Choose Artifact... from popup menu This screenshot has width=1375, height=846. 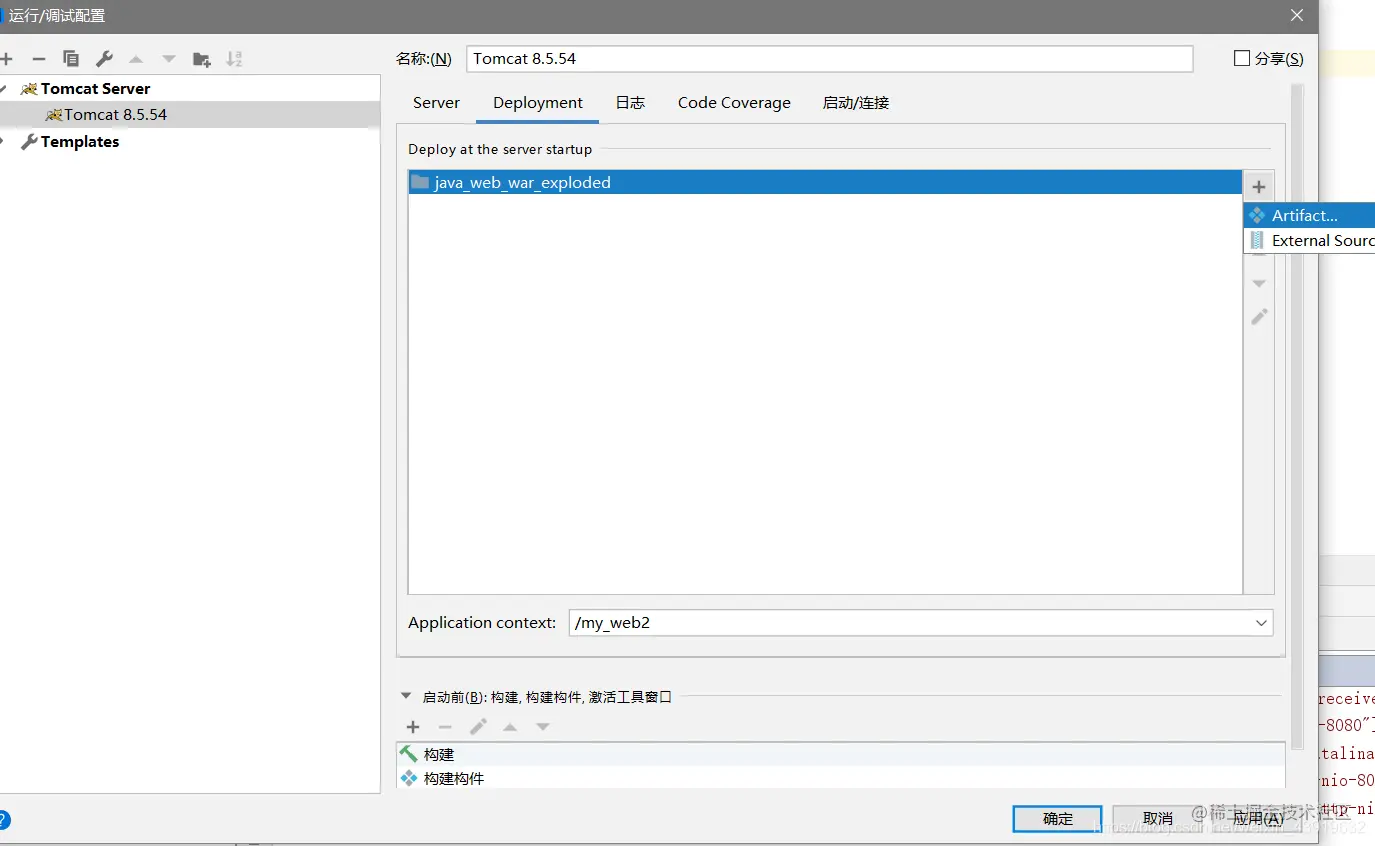[x=1310, y=215]
